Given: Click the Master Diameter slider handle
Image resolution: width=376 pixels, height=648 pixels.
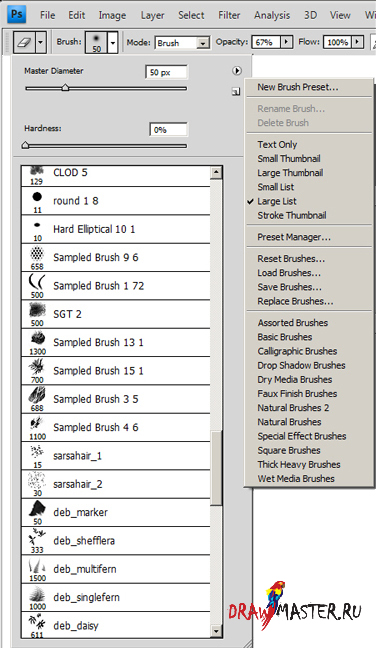Looking at the screenshot, I should click(65, 88).
